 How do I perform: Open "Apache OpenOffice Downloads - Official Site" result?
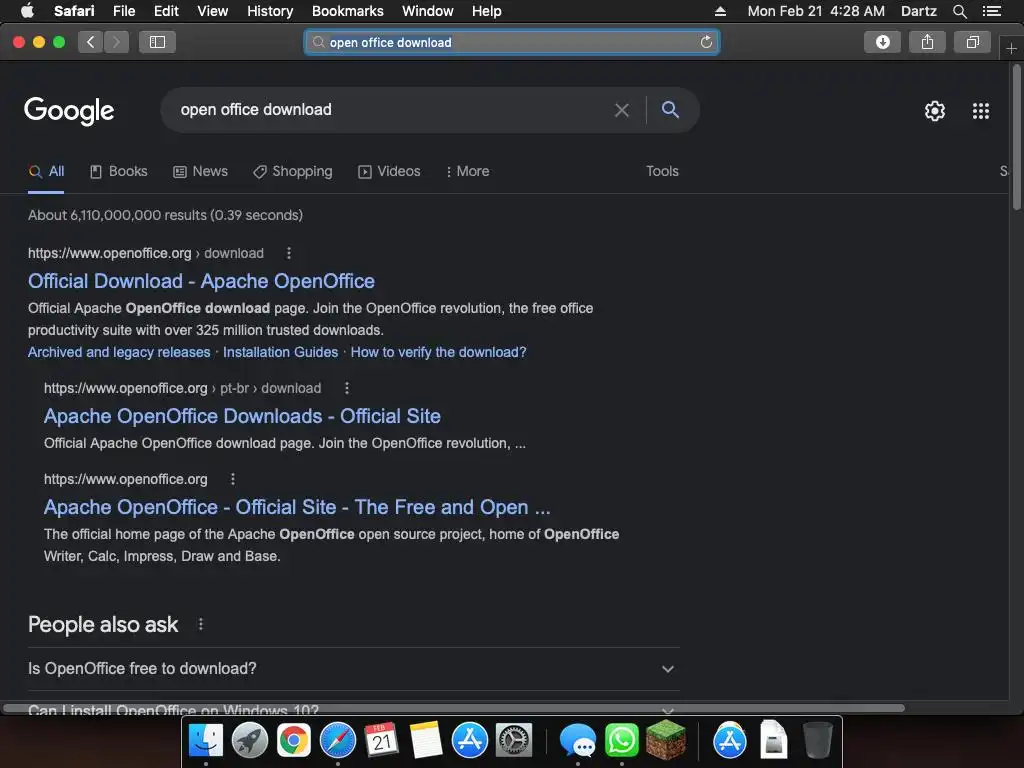click(x=242, y=417)
